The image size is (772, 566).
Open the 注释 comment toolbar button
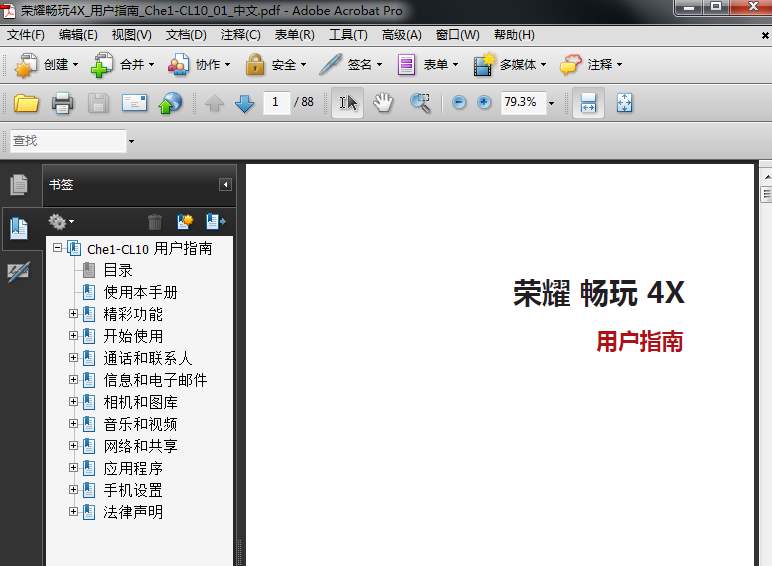pos(591,64)
